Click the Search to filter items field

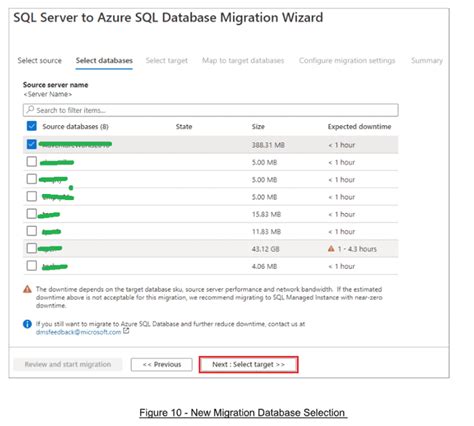pos(211,110)
